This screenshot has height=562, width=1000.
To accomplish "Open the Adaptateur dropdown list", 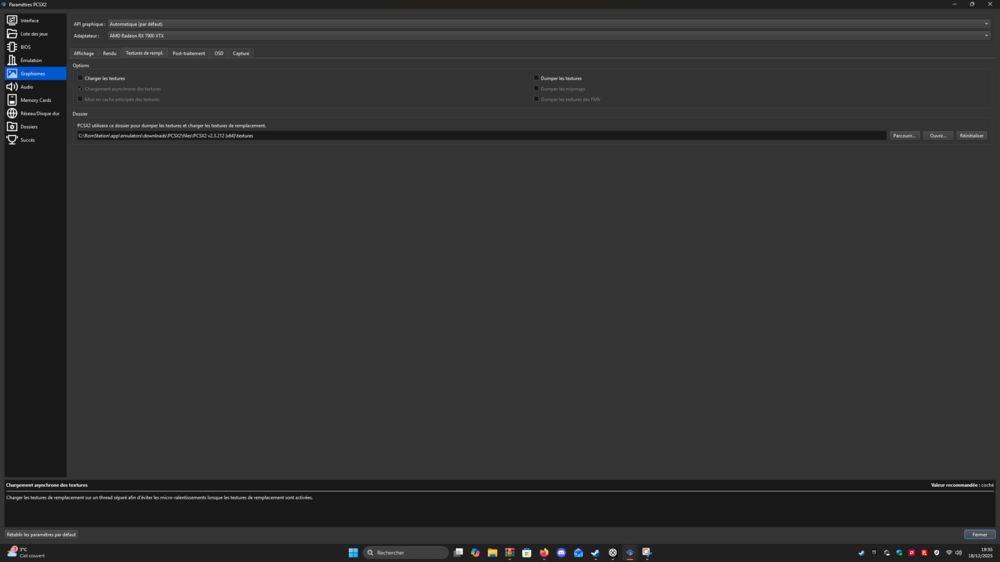I will click(x=548, y=36).
